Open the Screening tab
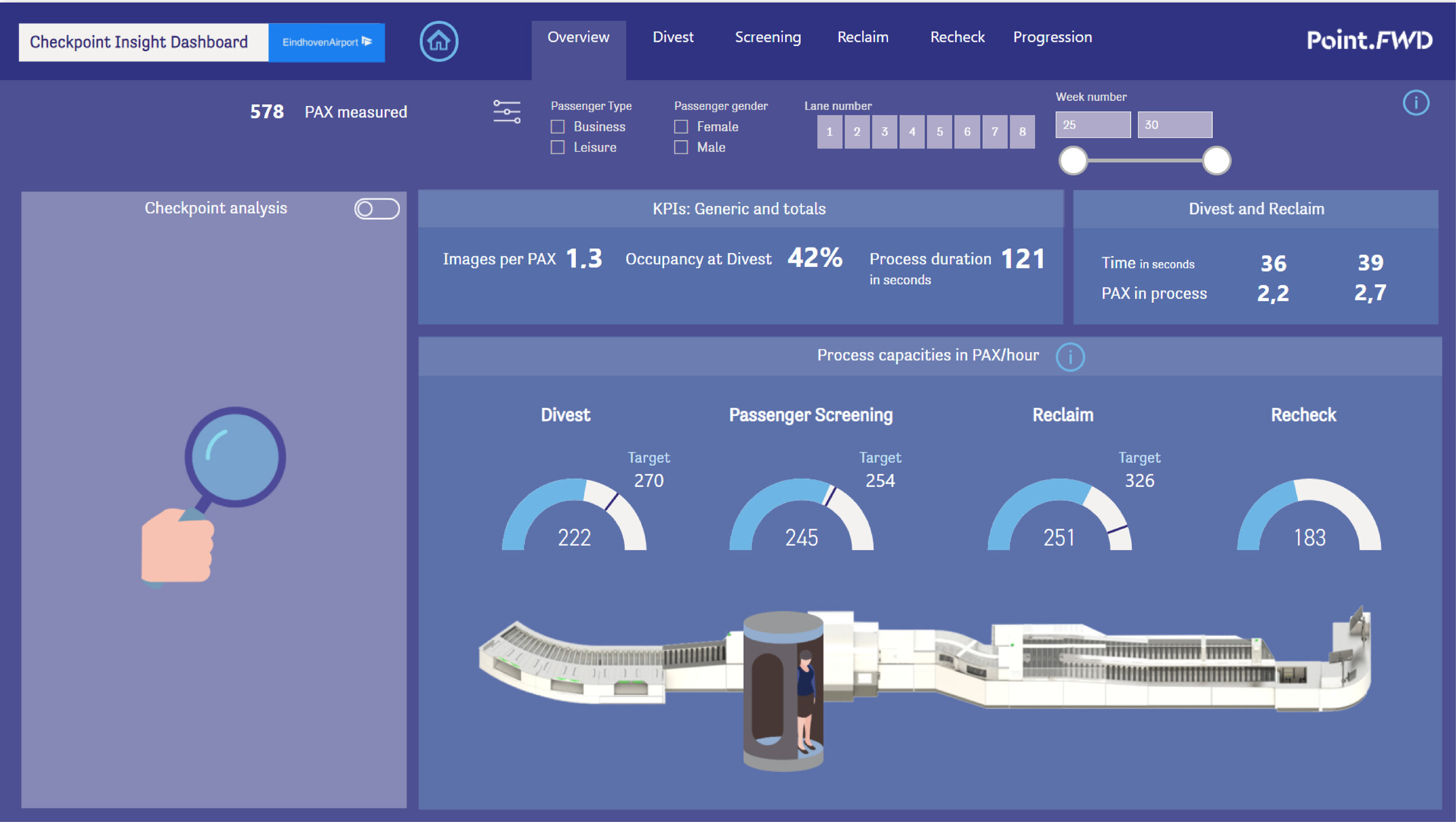 point(768,37)
